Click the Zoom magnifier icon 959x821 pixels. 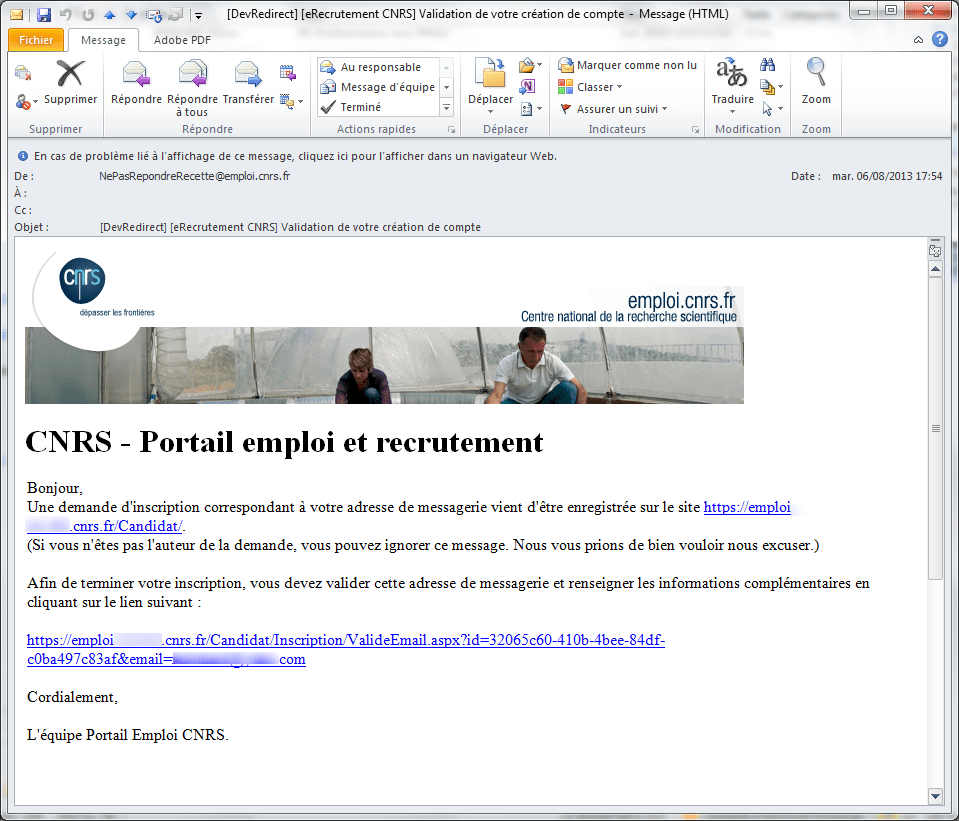coord(816,82)
